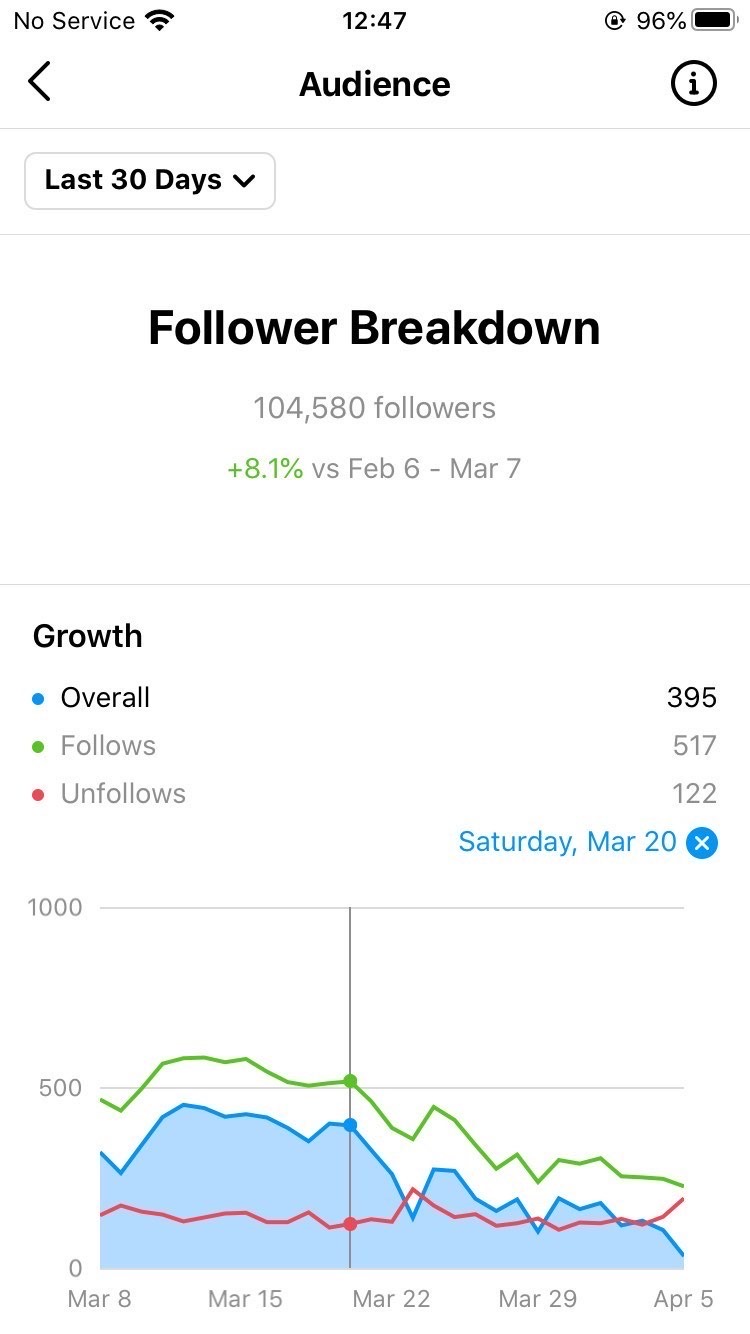Toggle the Unfollows series legend
The height and width of the screenshot is (1334, 750).
109,793
